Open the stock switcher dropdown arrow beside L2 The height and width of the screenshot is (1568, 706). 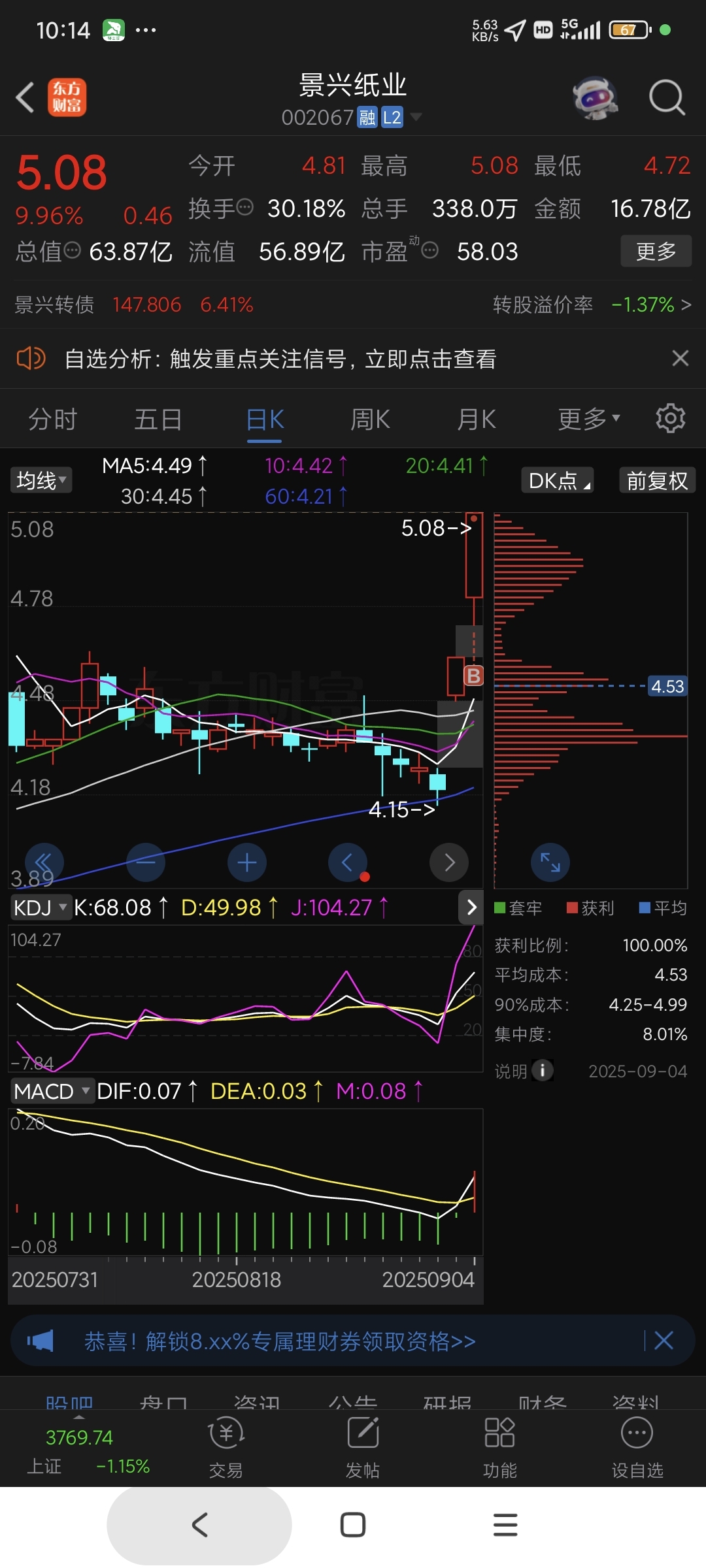[416, 118]
